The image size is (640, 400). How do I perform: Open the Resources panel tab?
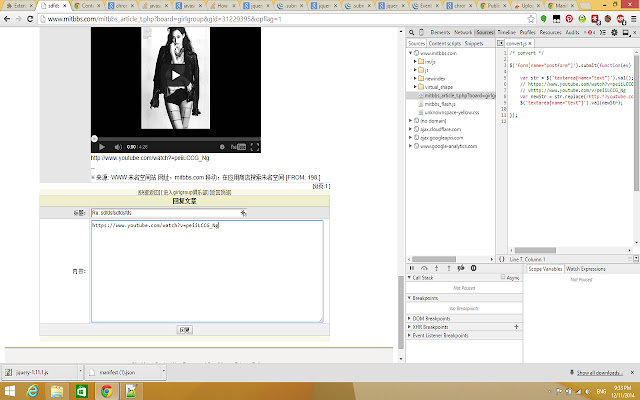[550, 32]
